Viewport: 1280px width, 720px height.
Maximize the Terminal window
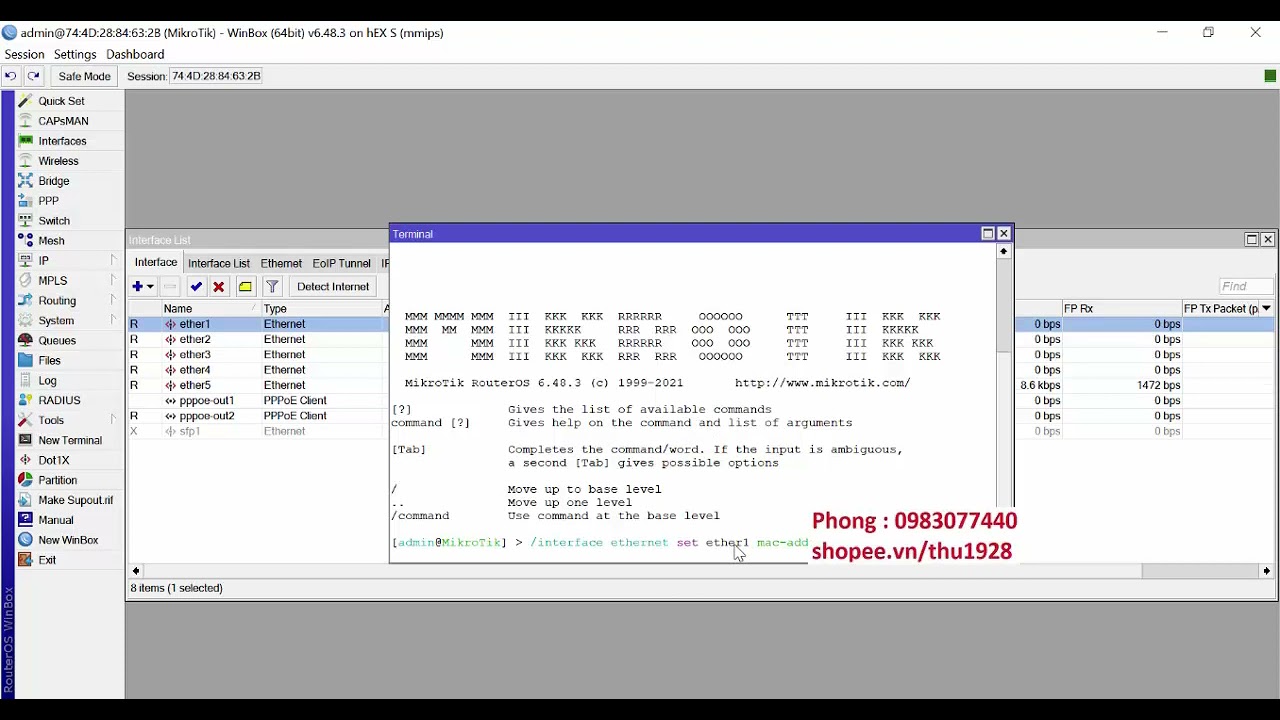click(988, 234)
